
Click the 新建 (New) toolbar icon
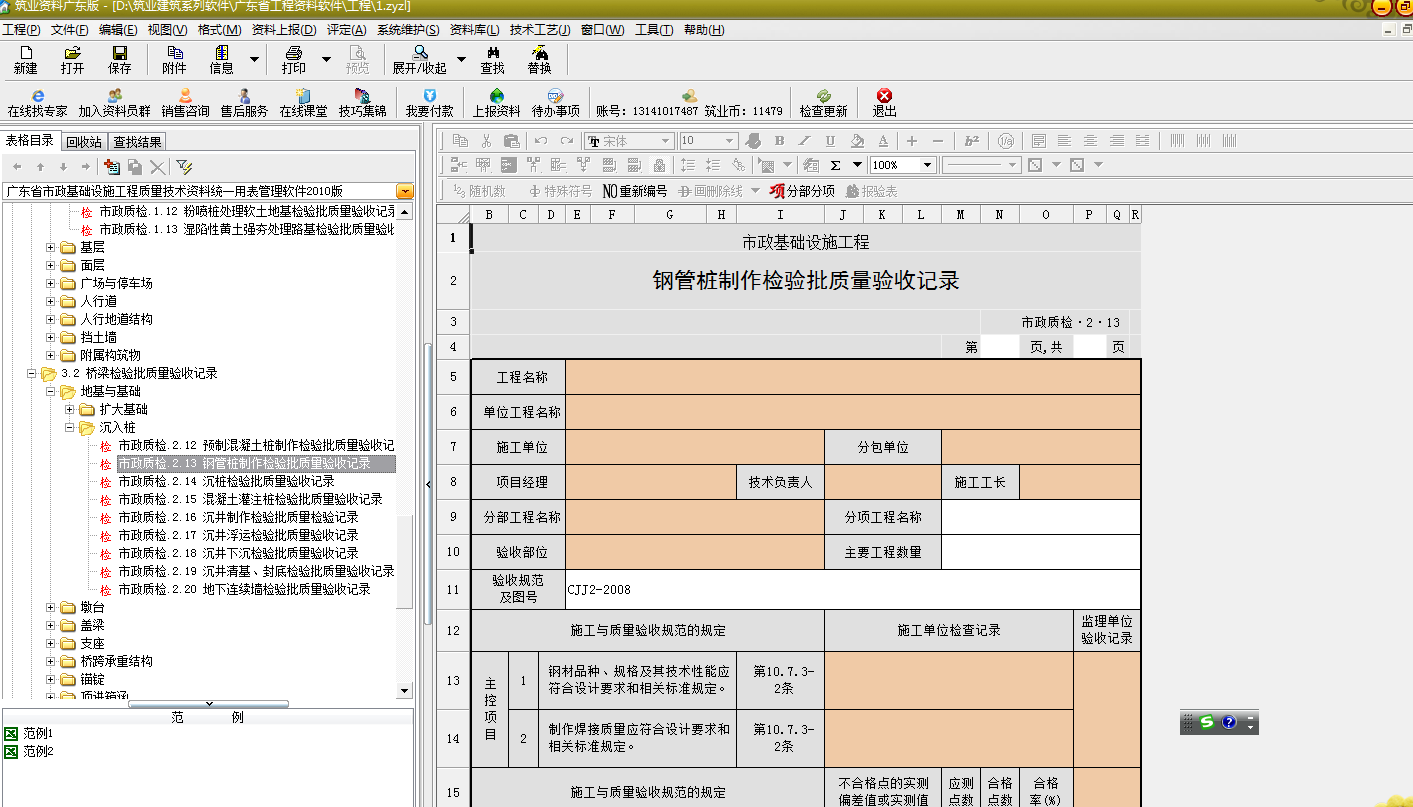[25, 59]
